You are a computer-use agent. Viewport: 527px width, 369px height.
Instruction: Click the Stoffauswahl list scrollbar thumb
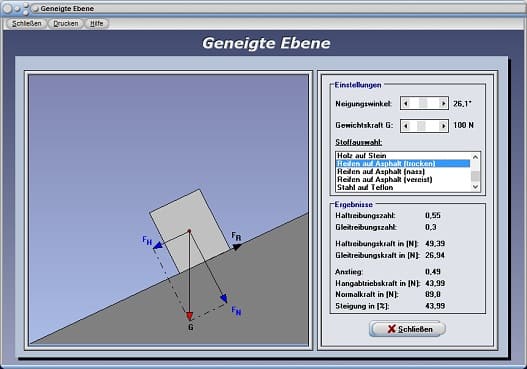tap(475, 176)
